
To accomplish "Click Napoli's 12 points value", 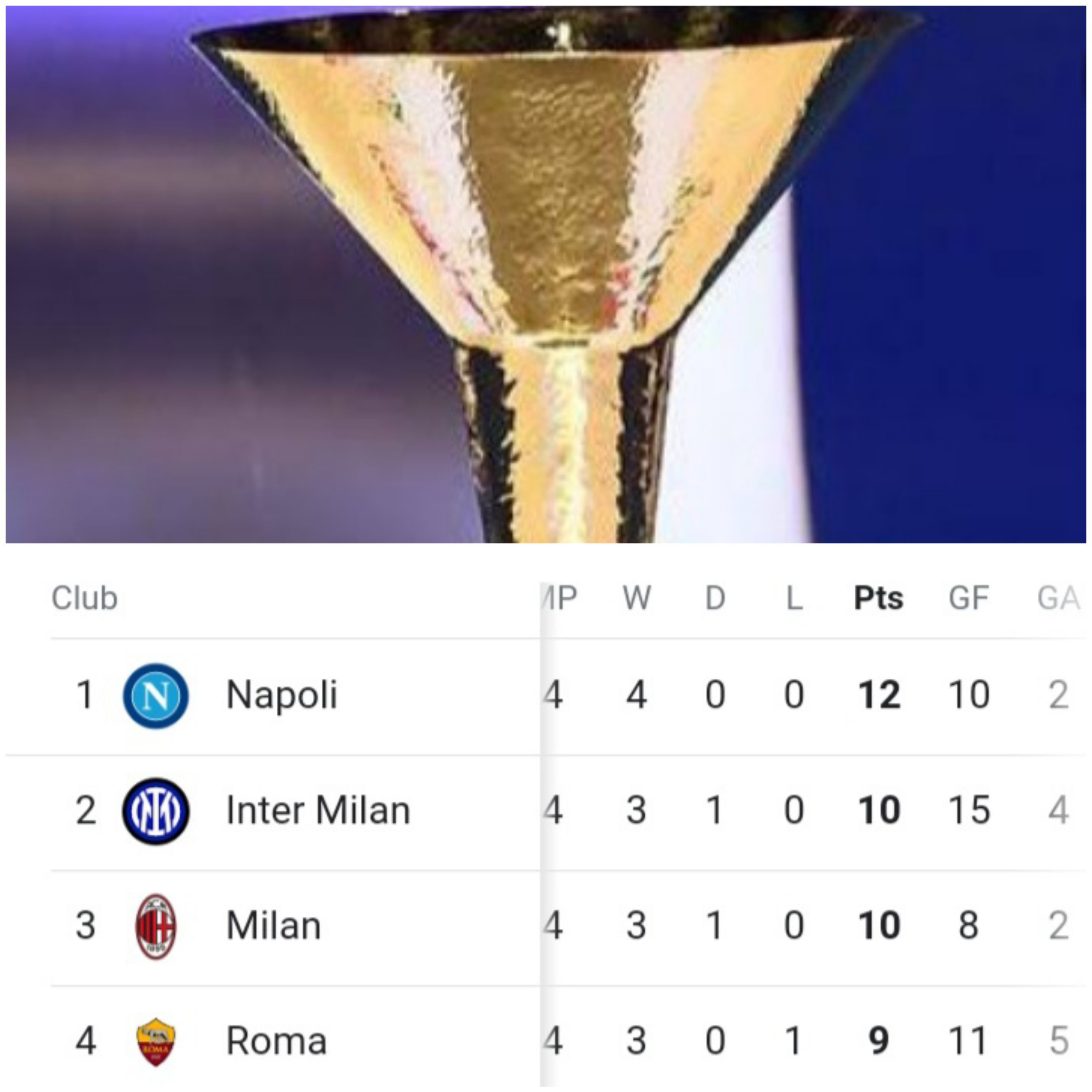I will 879,695.
